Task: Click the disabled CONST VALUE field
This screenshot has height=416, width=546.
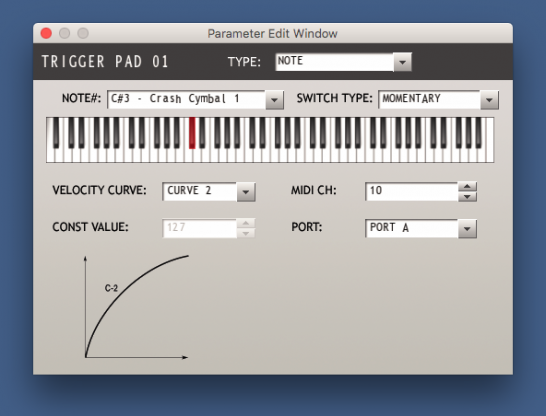Action: 200,228
